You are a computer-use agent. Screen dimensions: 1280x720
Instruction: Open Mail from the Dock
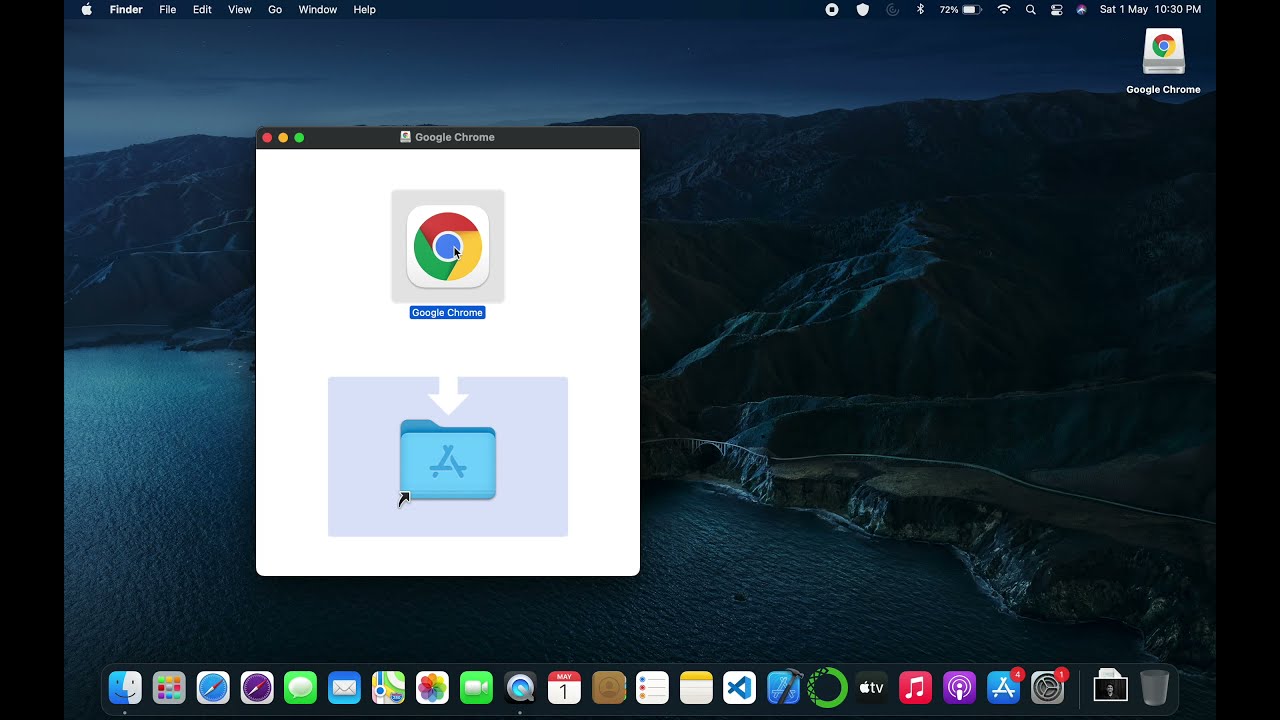pos(345,687)
